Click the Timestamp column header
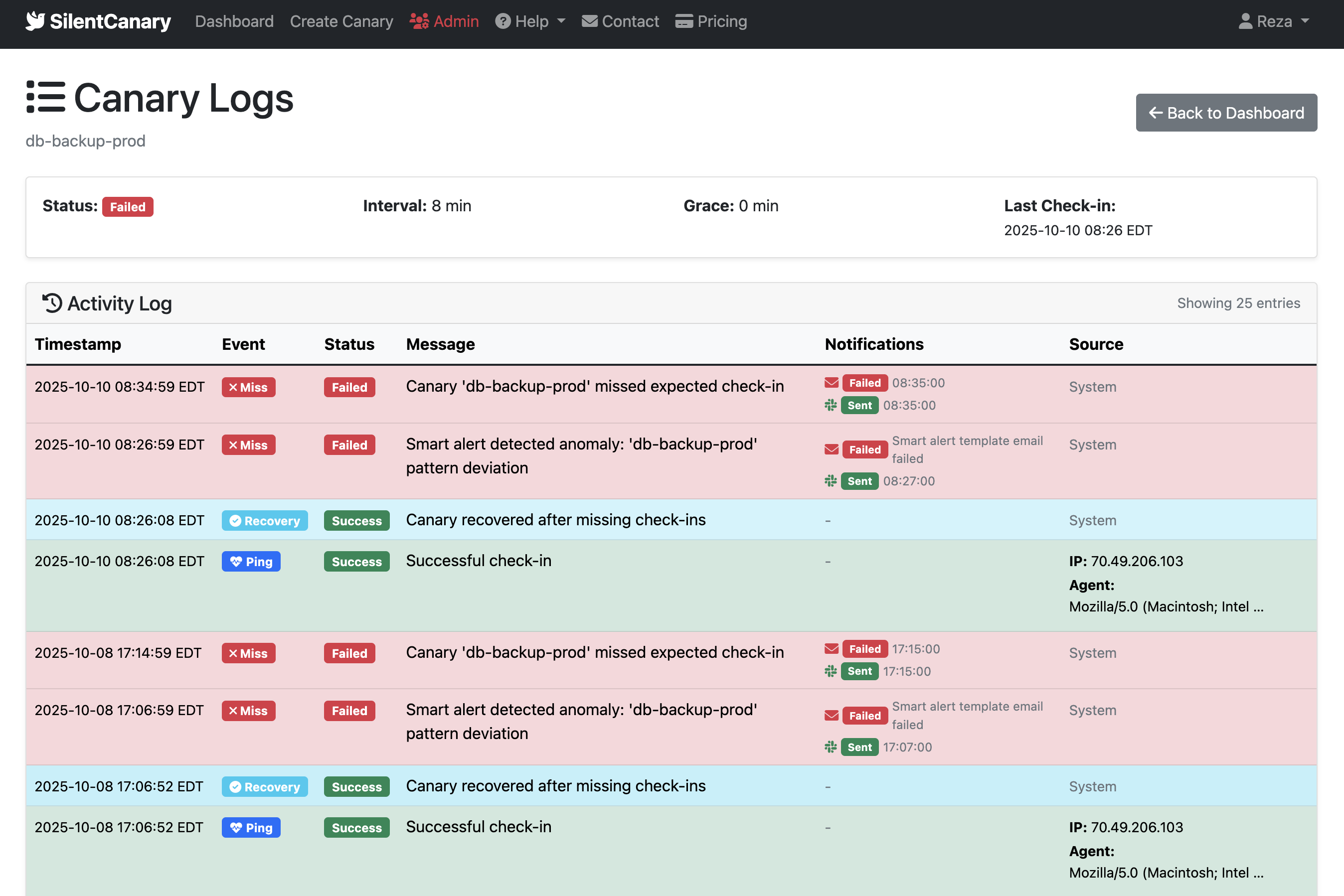The height and width of the screenshot is (896, 1344). pos(78,344)
